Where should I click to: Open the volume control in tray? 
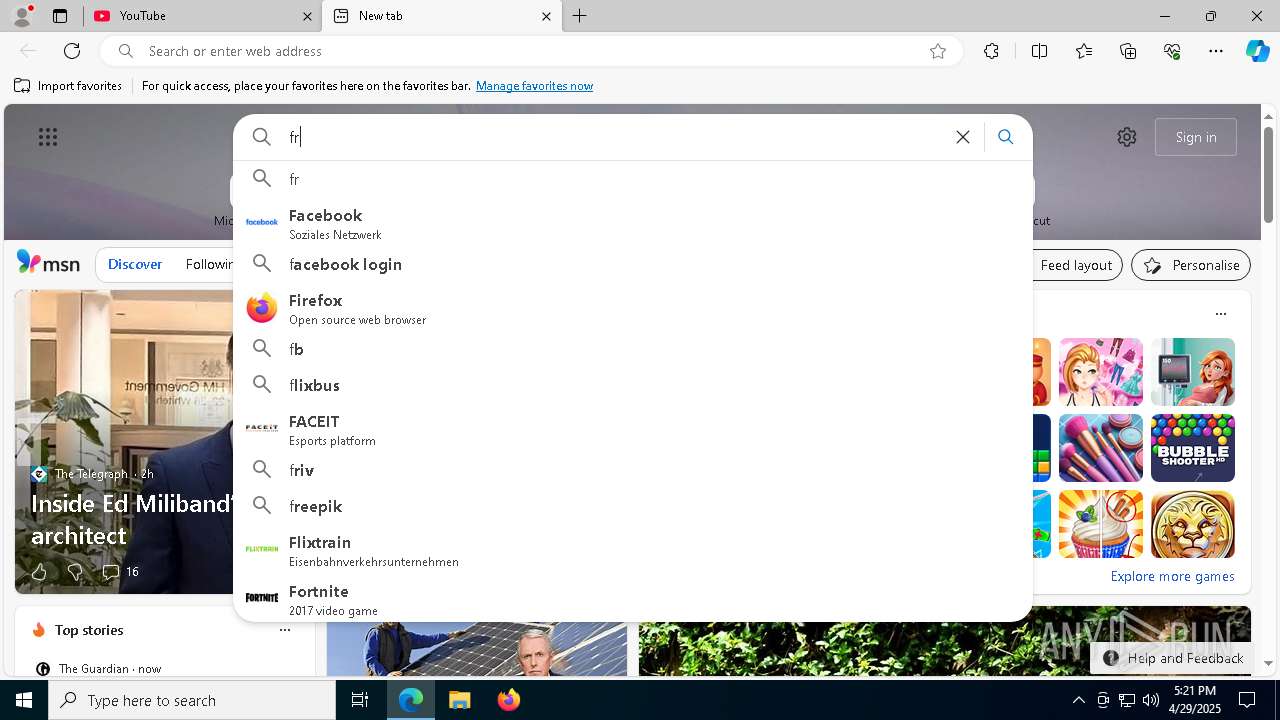pyautogui.click(x=1150, y=700)
